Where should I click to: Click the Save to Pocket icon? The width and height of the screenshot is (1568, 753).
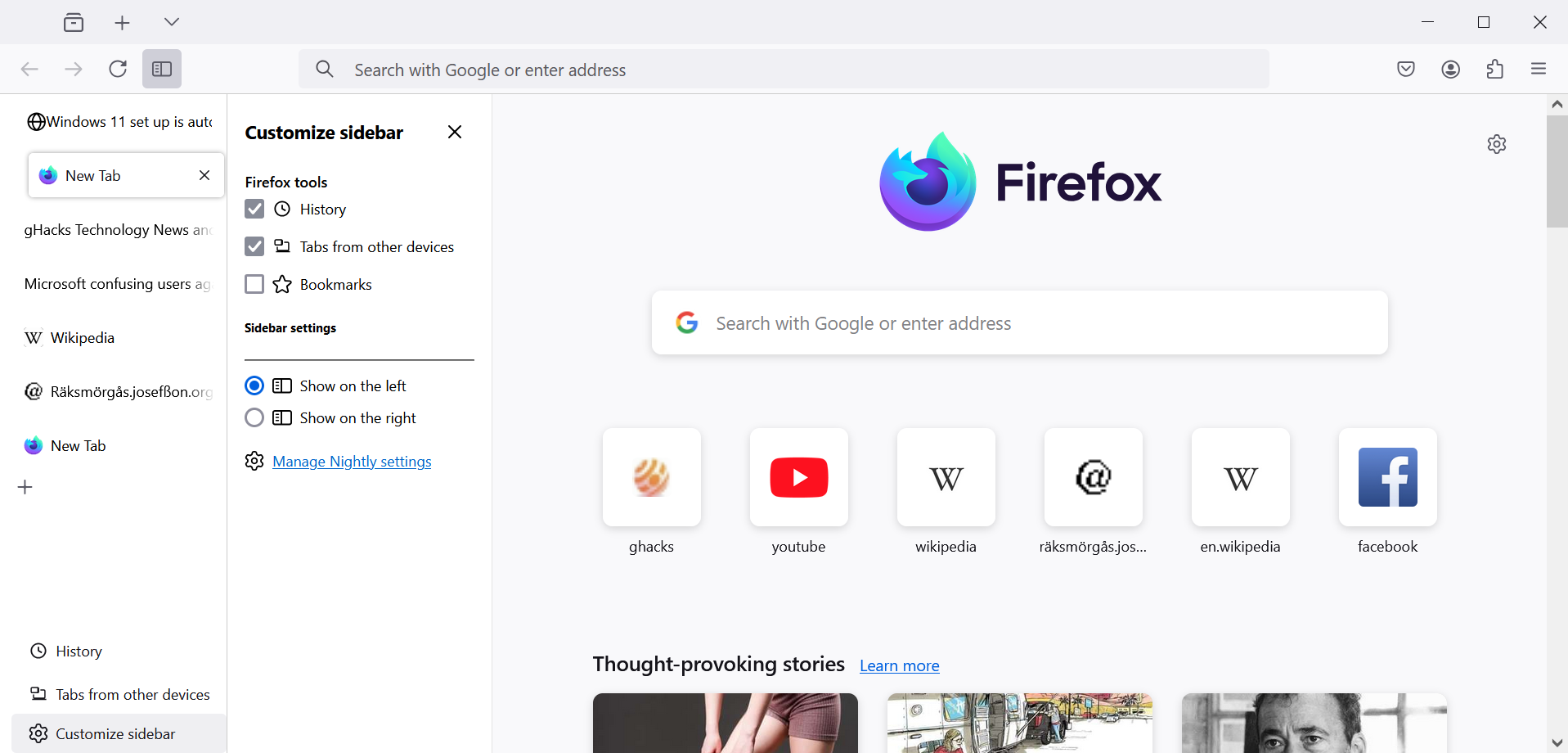[1406, 69]
